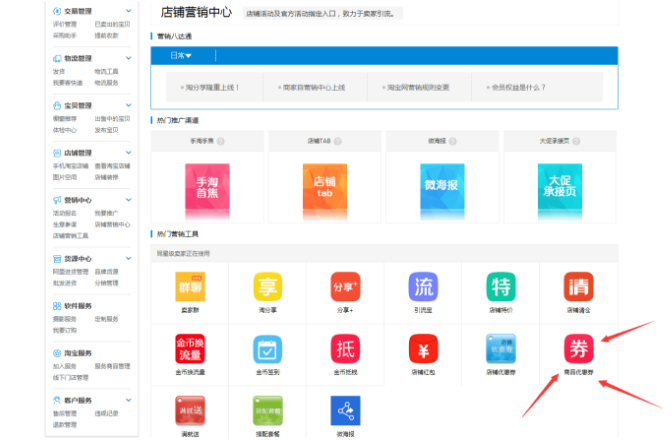
Task: Collapse the 货源中心 section chevron
Action: pyautogui.click(x=128, y=258)
